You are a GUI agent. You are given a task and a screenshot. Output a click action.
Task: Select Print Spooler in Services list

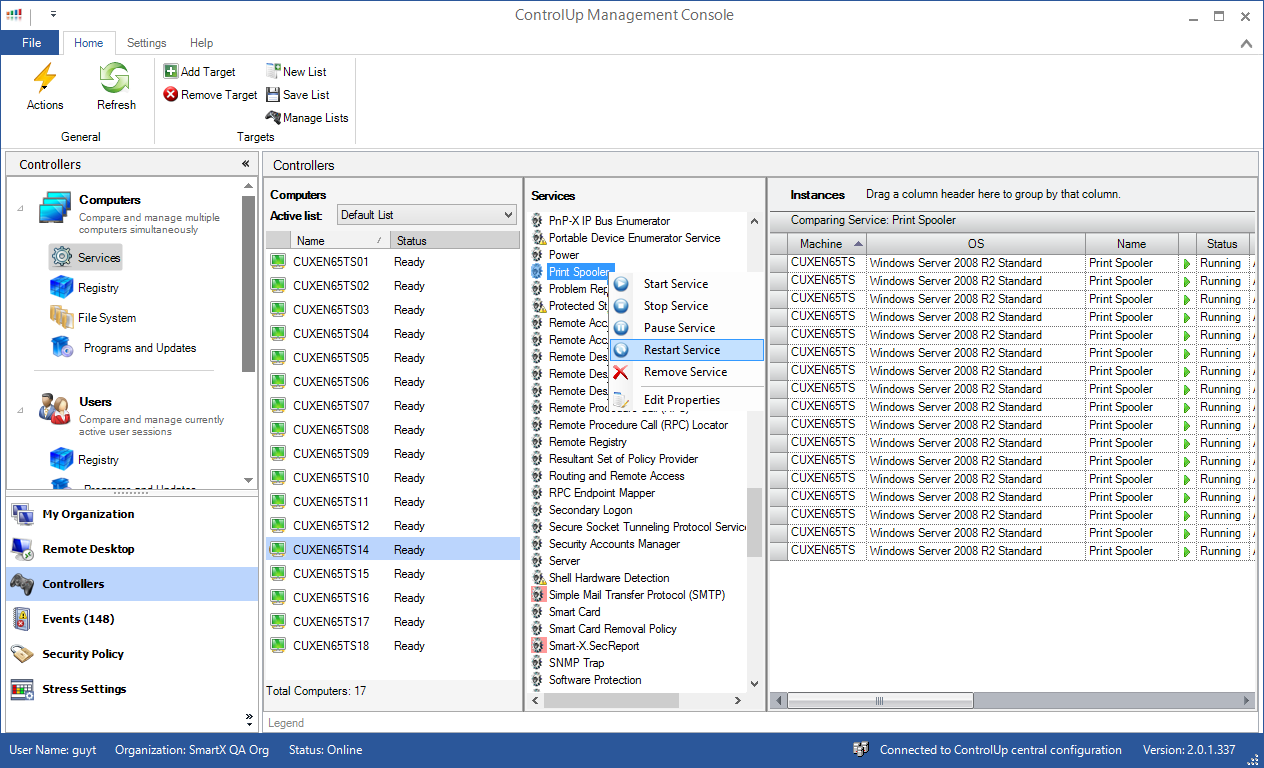tap(578, 272)
